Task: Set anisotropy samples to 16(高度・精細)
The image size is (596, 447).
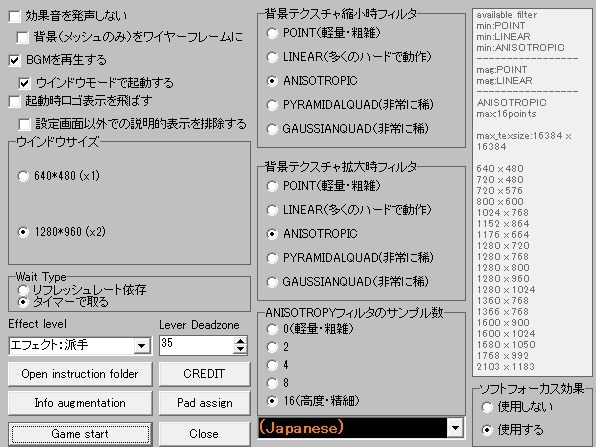Action: pyautogui.click(x=272, y=401)
